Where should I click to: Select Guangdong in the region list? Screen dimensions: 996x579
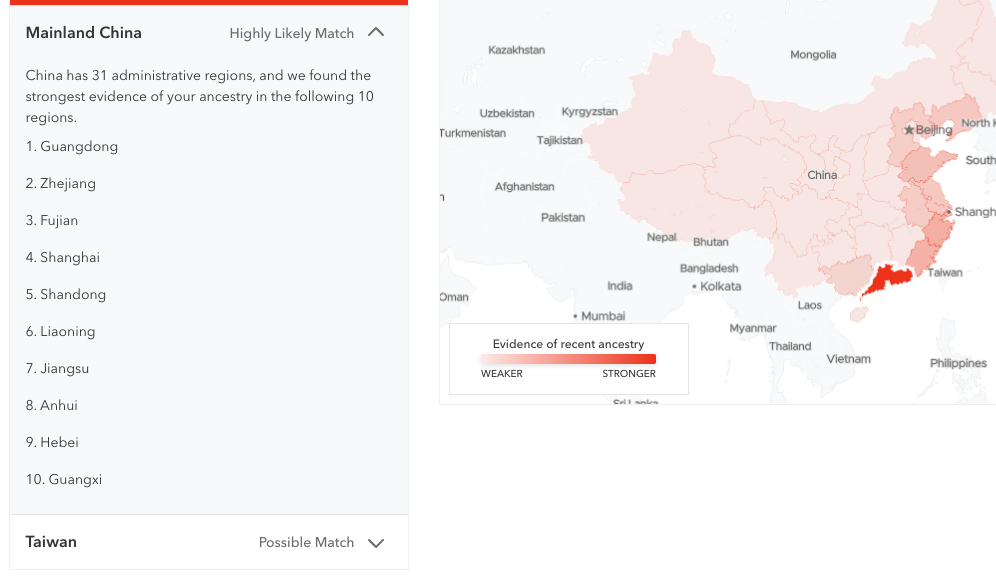coord(72,147)
